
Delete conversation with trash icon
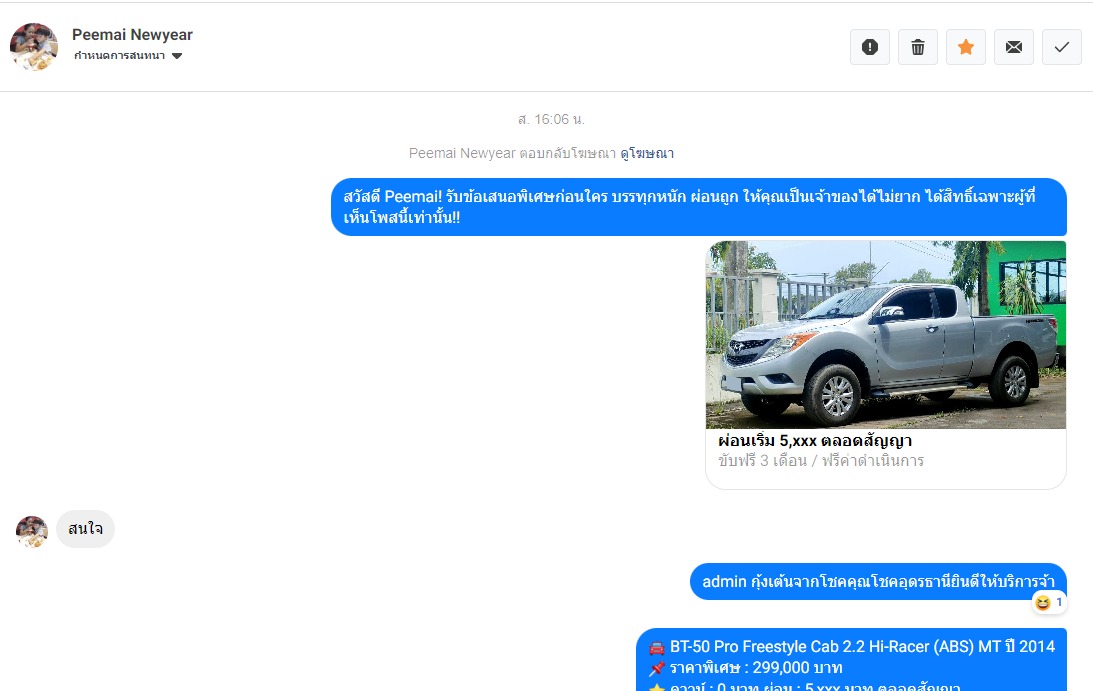tap(917, 47)
